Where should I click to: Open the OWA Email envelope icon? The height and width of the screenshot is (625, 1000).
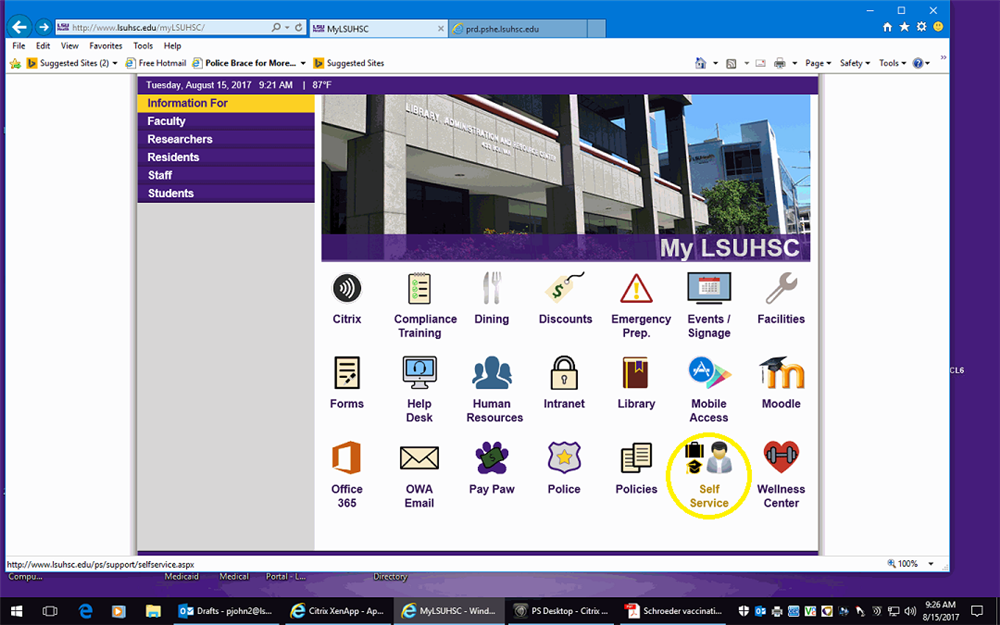[419, 459]
